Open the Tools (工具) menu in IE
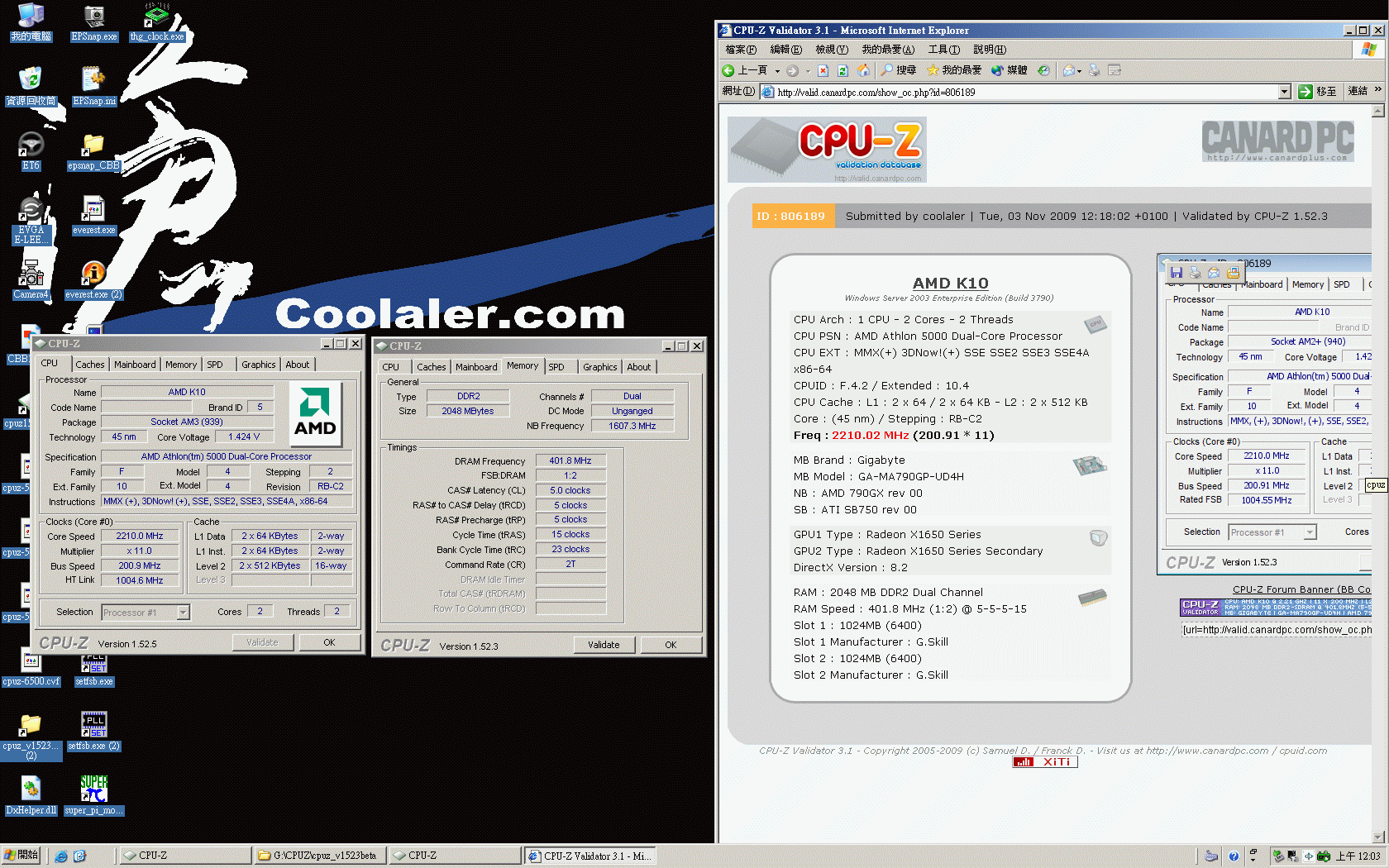This screenshot has height=868, width=1389. pyautogui.click(x=943, y=50)
